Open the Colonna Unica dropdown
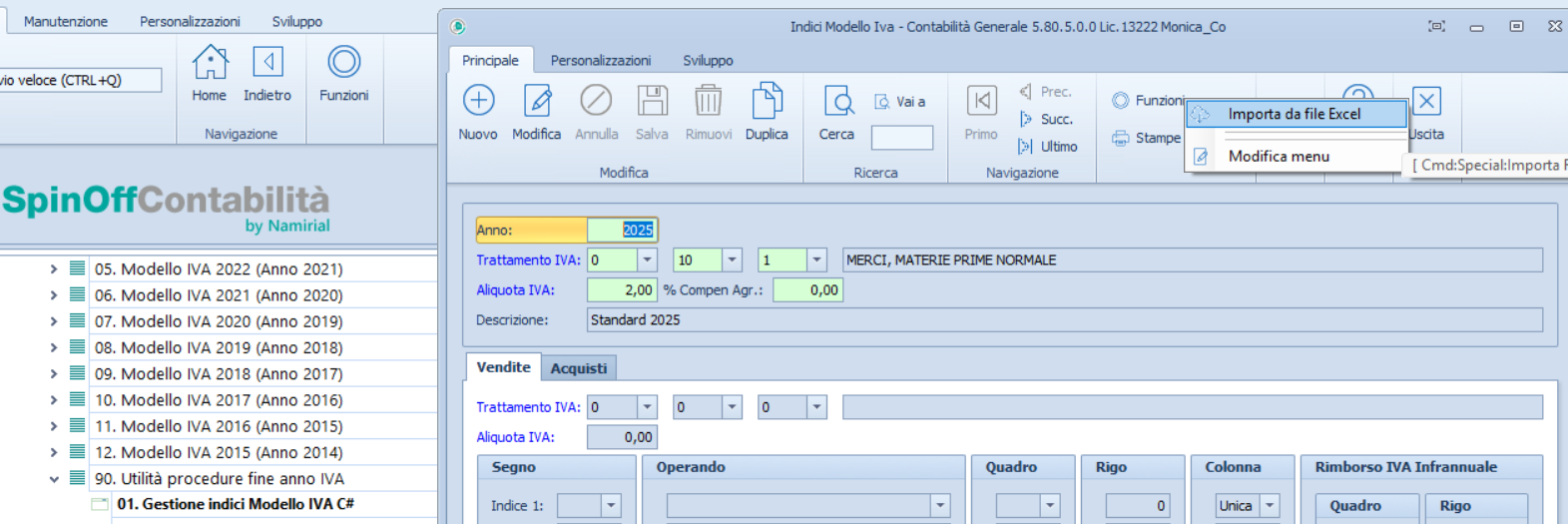This screenshot has height=524, width=1568. click(x=1270, y=506)
